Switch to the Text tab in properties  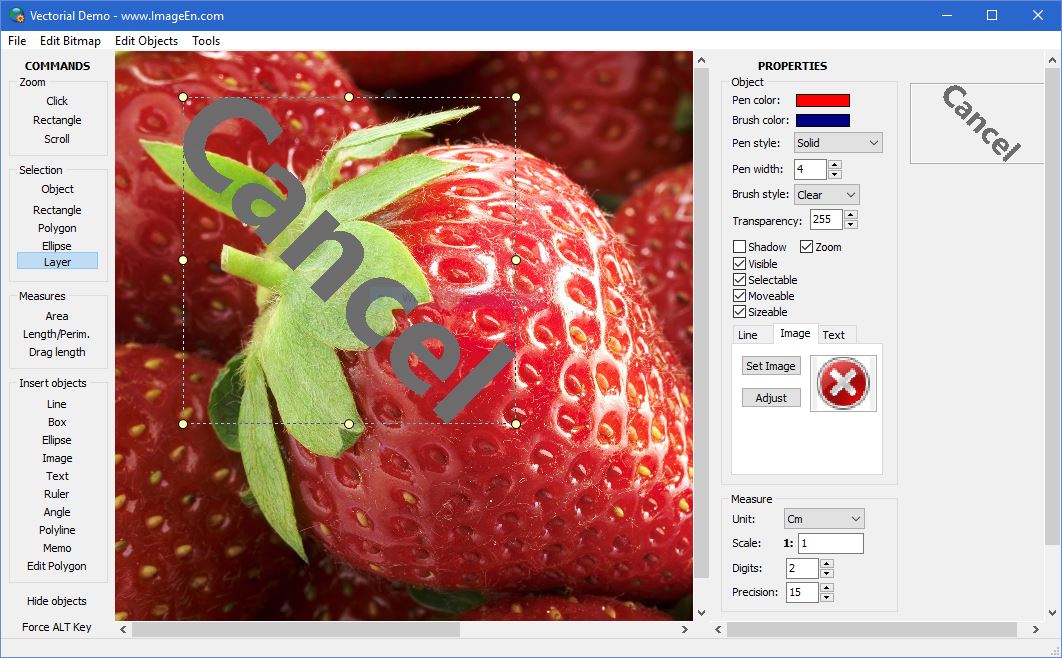(833, 335)
